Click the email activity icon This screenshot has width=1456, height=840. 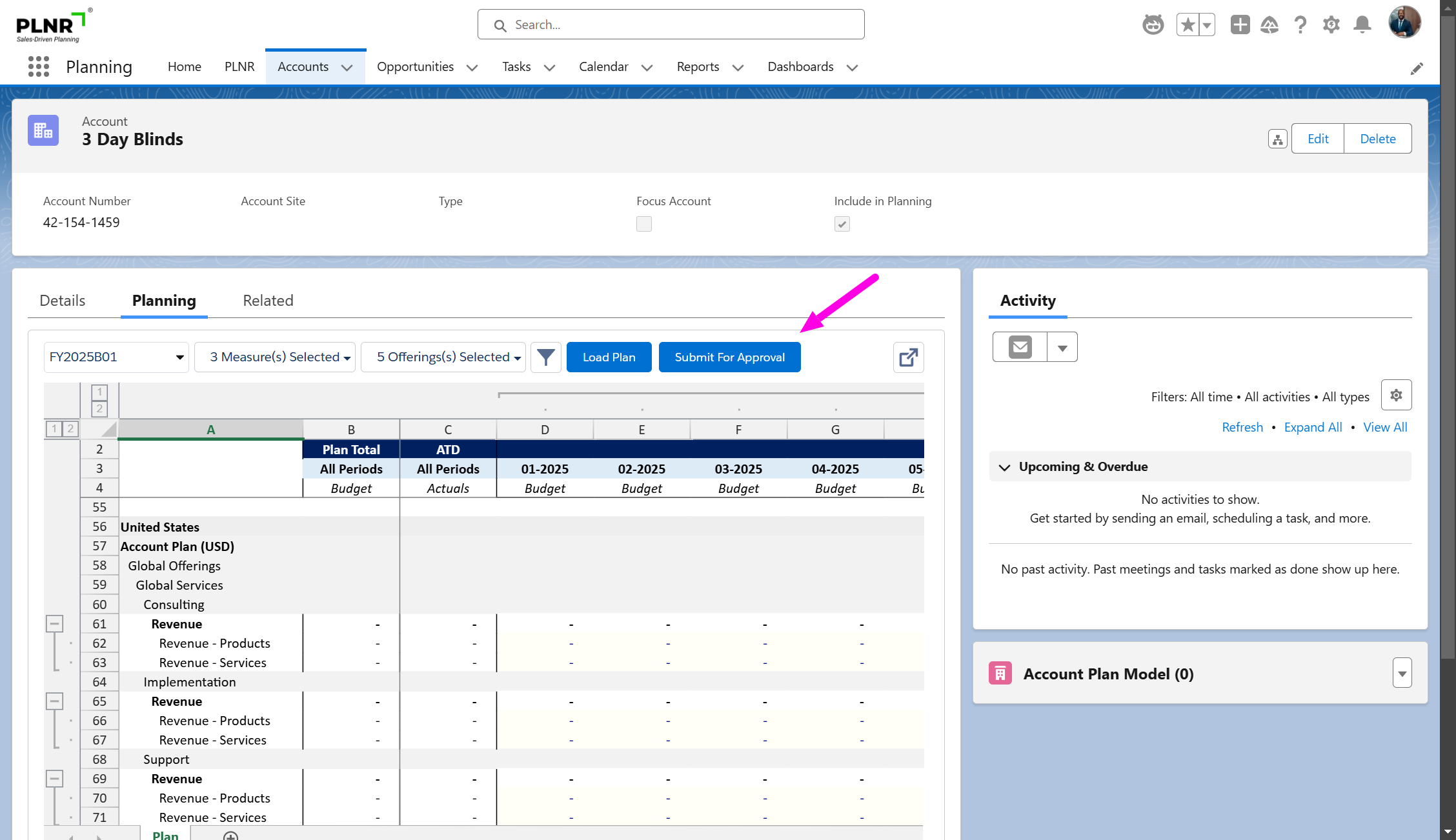click(1020, 347)
